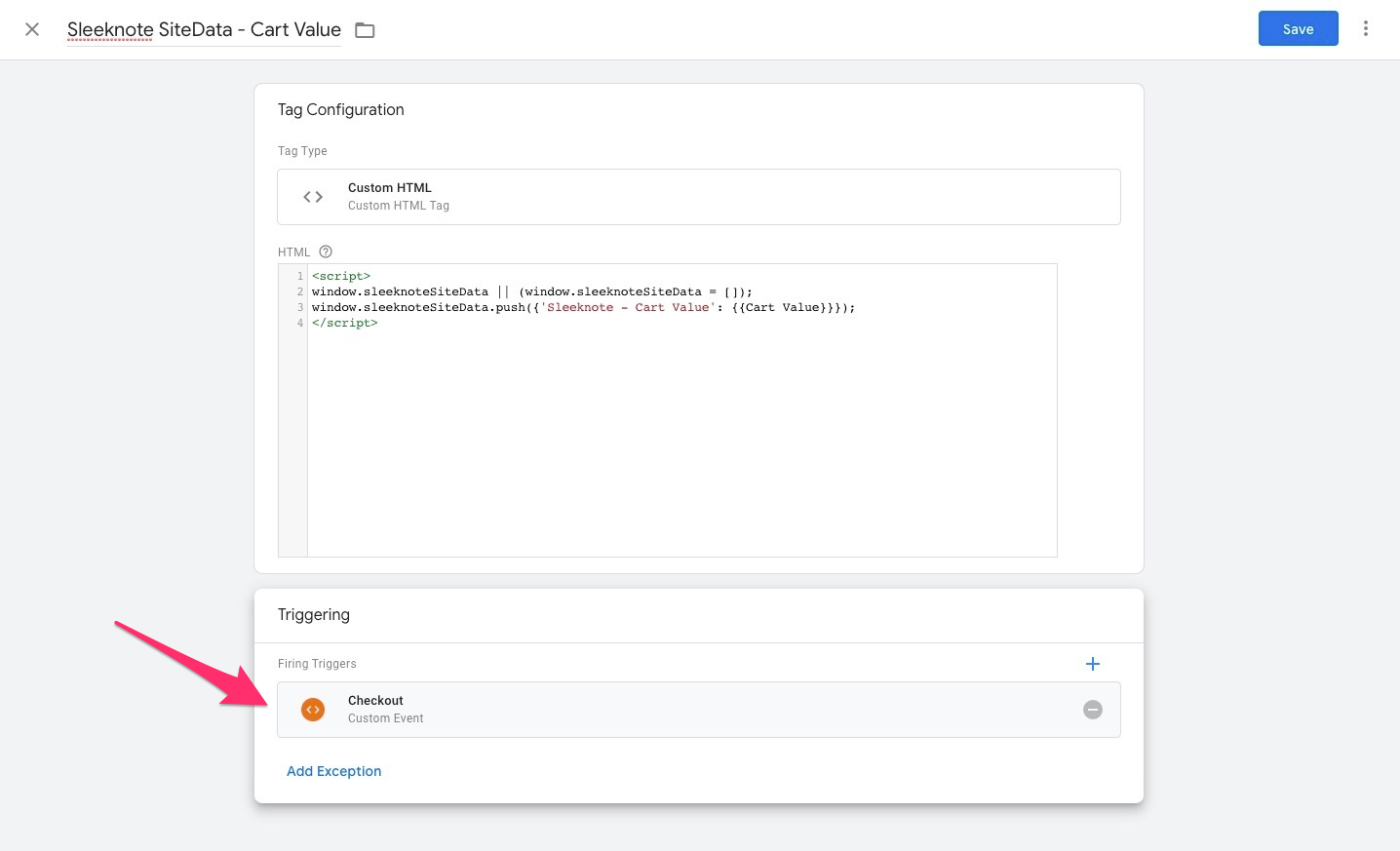Click the 'window.sleeknoteSiteData ||' code line
The image size is (1400, 851).
point(532,291)
